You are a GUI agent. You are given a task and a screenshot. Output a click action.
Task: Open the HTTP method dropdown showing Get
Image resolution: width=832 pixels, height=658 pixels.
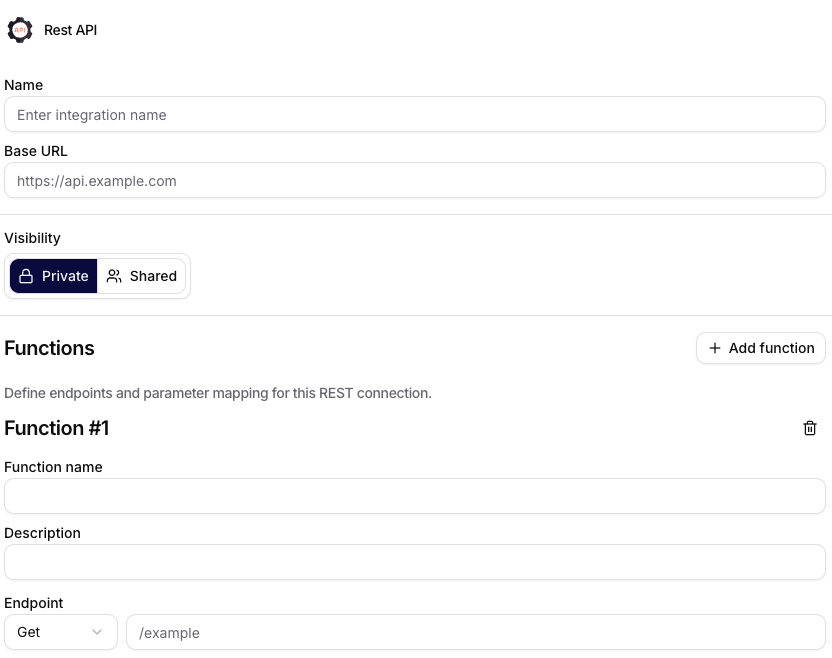[x=60, y=632]
